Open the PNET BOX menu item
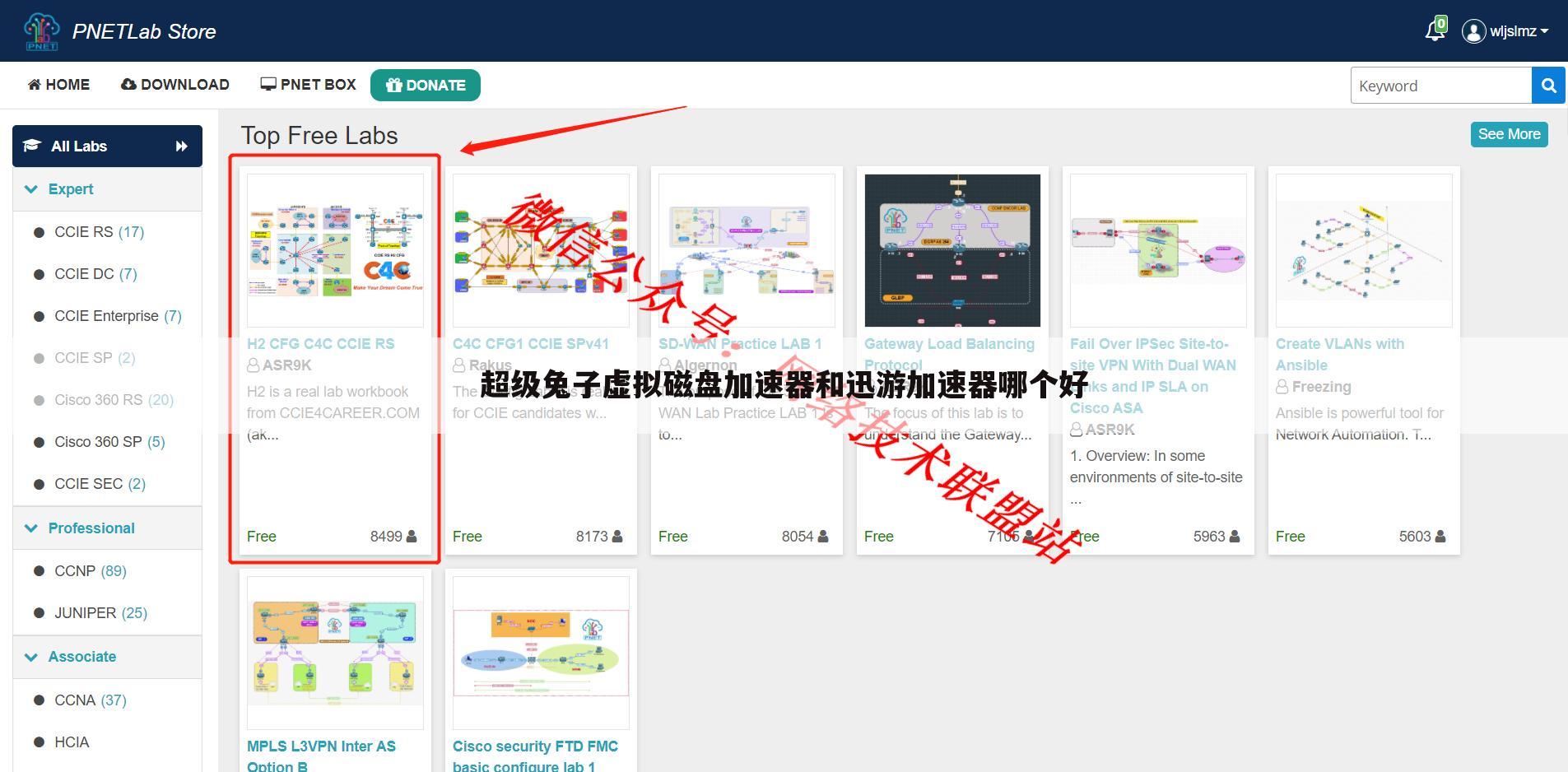Screen dimensions: 1568x772 tap(309, 85)
